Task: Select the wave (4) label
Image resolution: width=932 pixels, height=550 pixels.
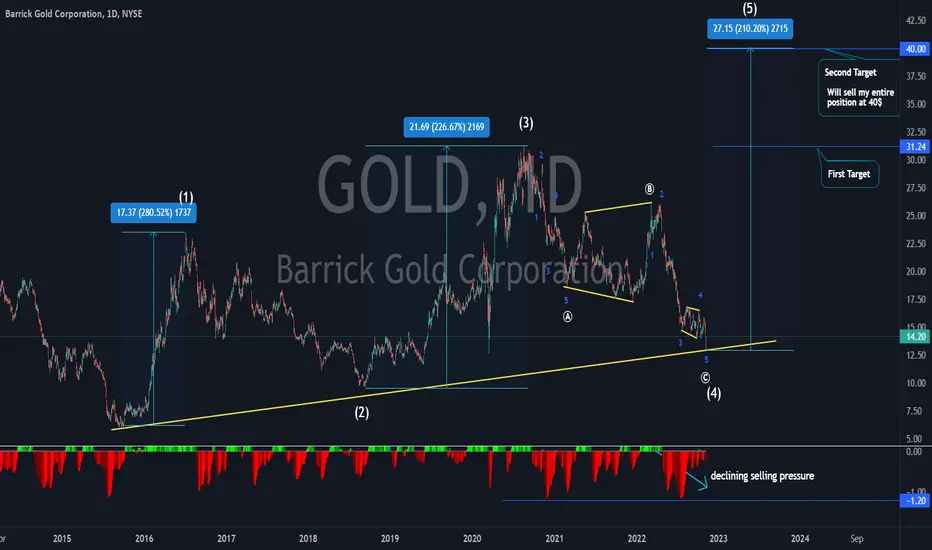Action: [714, 393]
